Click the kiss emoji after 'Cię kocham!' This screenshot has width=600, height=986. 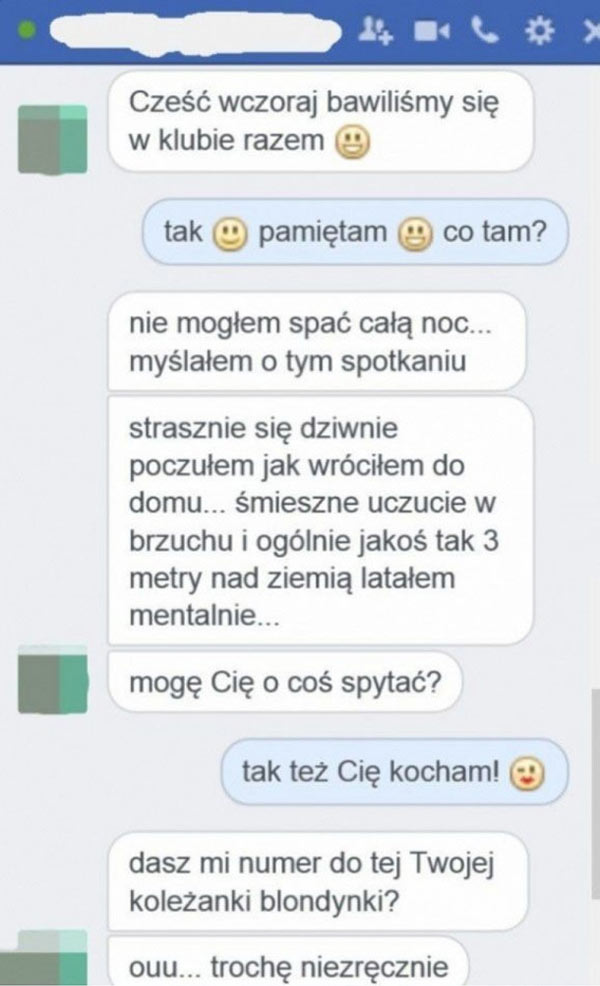527,773
